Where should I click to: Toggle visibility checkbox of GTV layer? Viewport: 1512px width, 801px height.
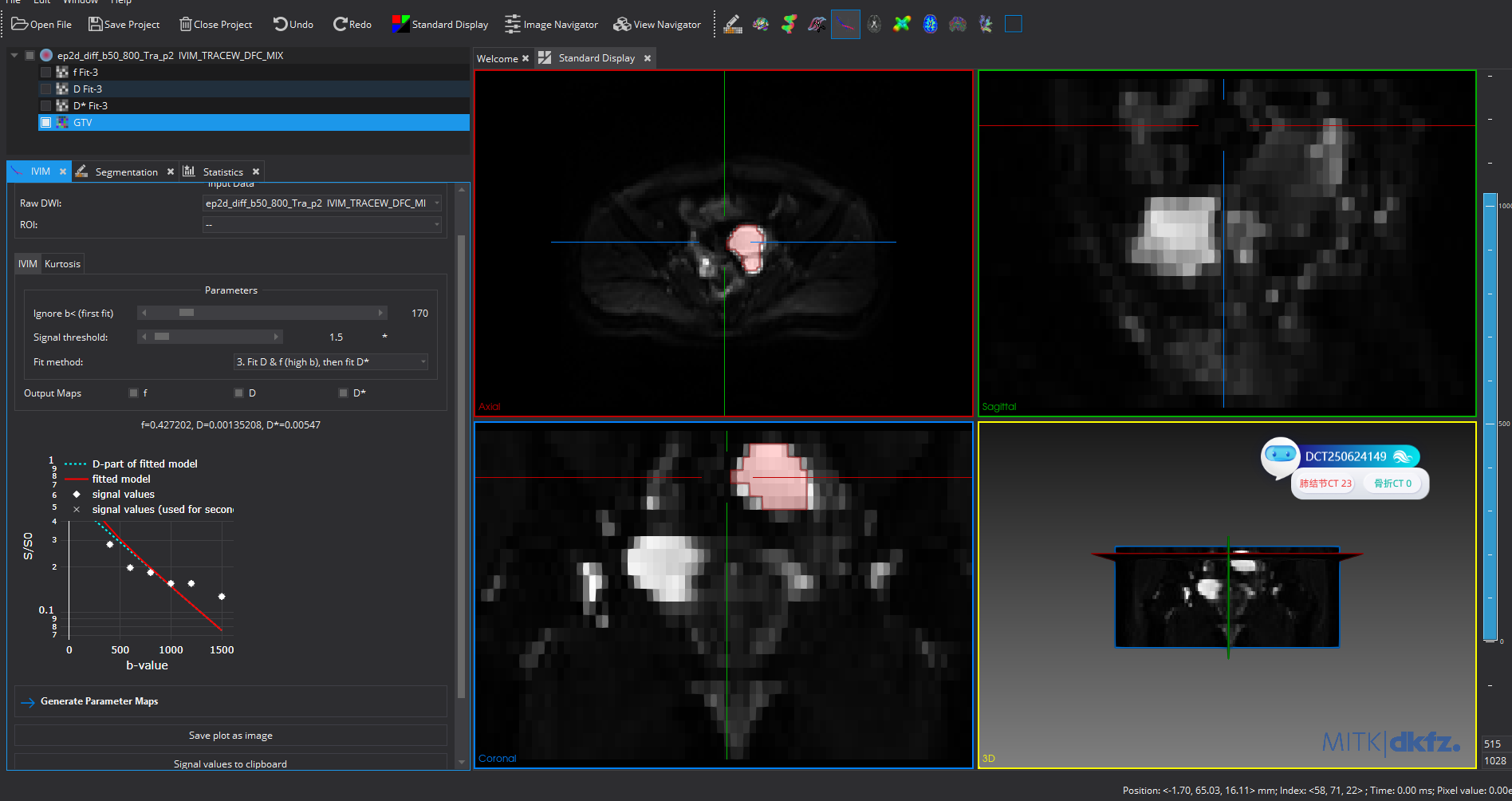(46, 123)
